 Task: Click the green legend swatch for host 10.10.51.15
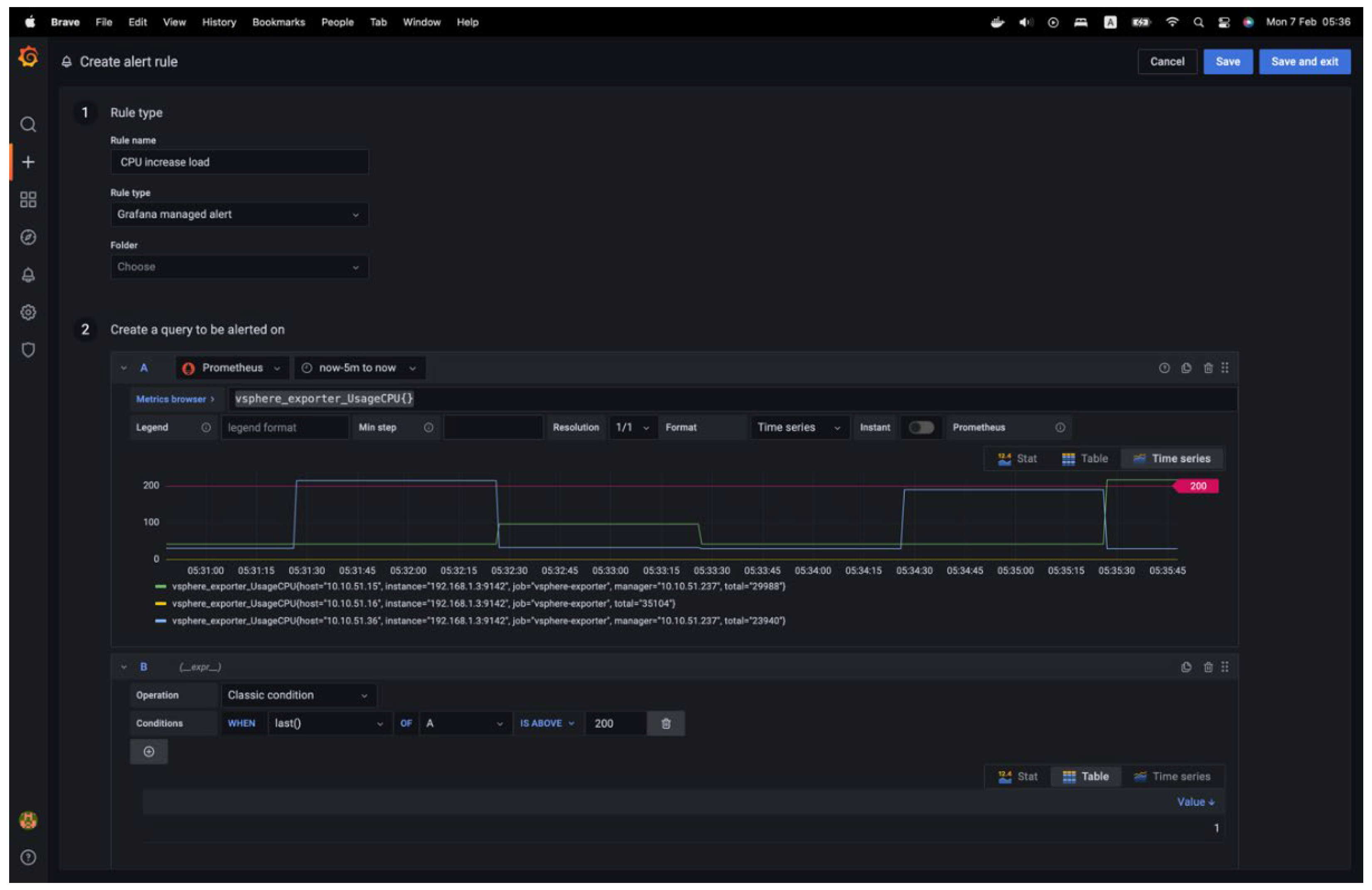pos(161,587)
